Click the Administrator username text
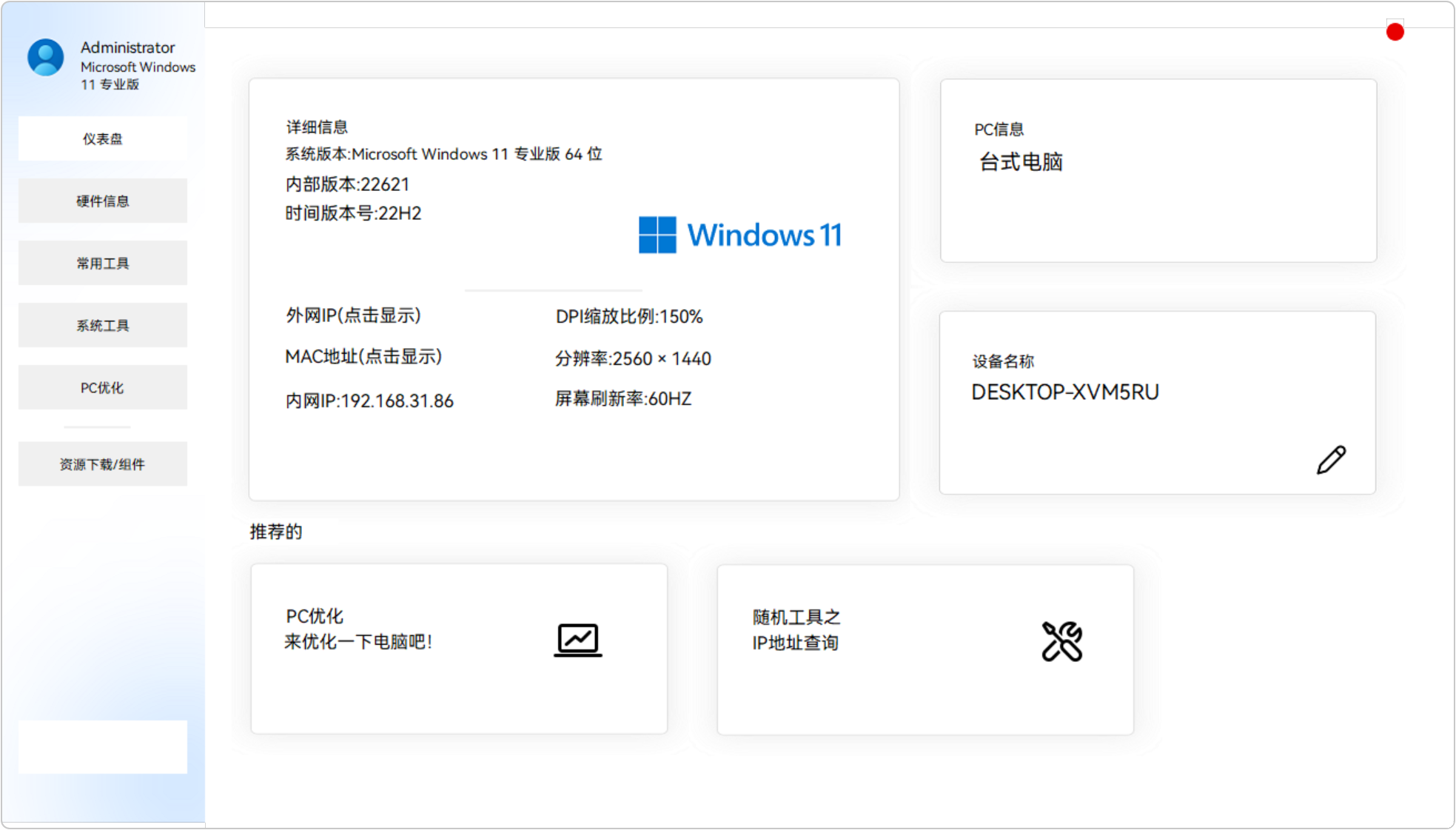The image size is (1456, 830). (127, 47)
